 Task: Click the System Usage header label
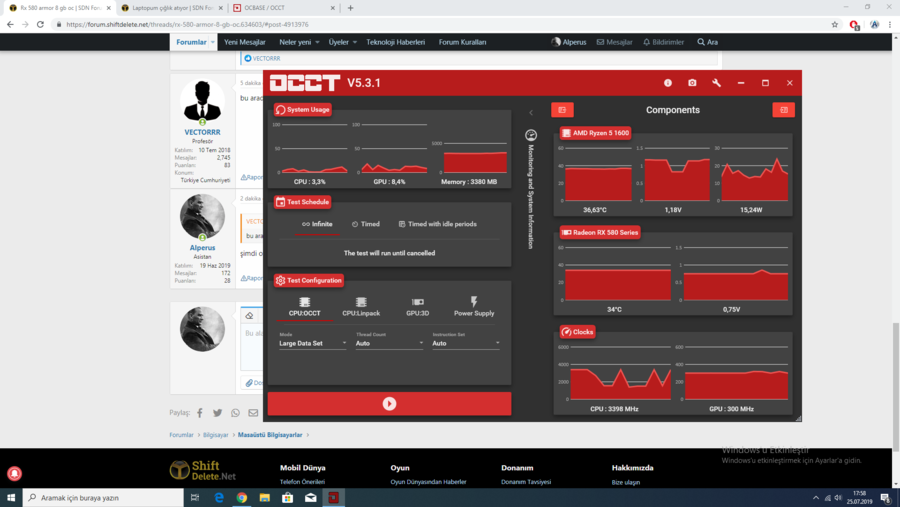[302, 110]
